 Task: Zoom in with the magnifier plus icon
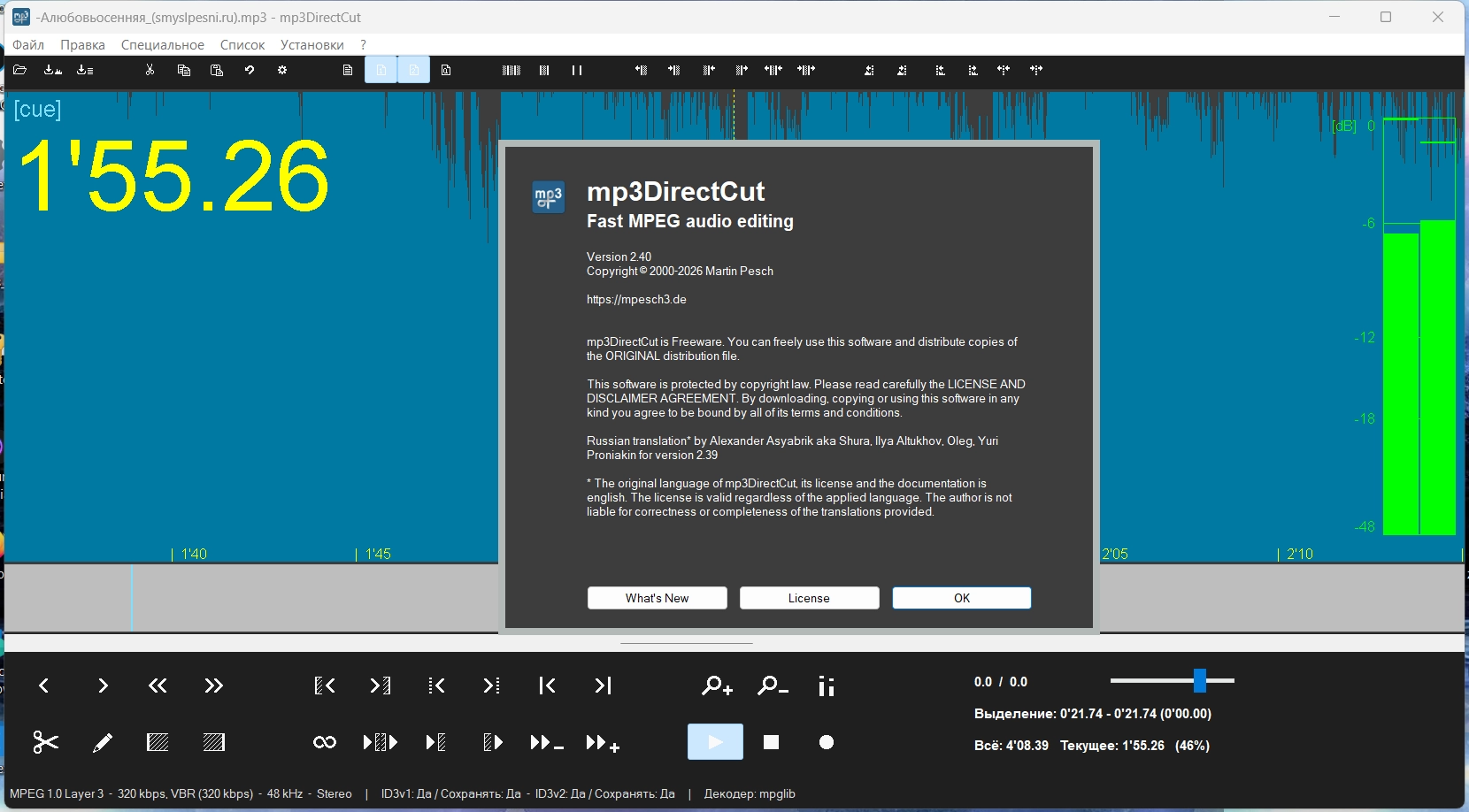(717, 686)
